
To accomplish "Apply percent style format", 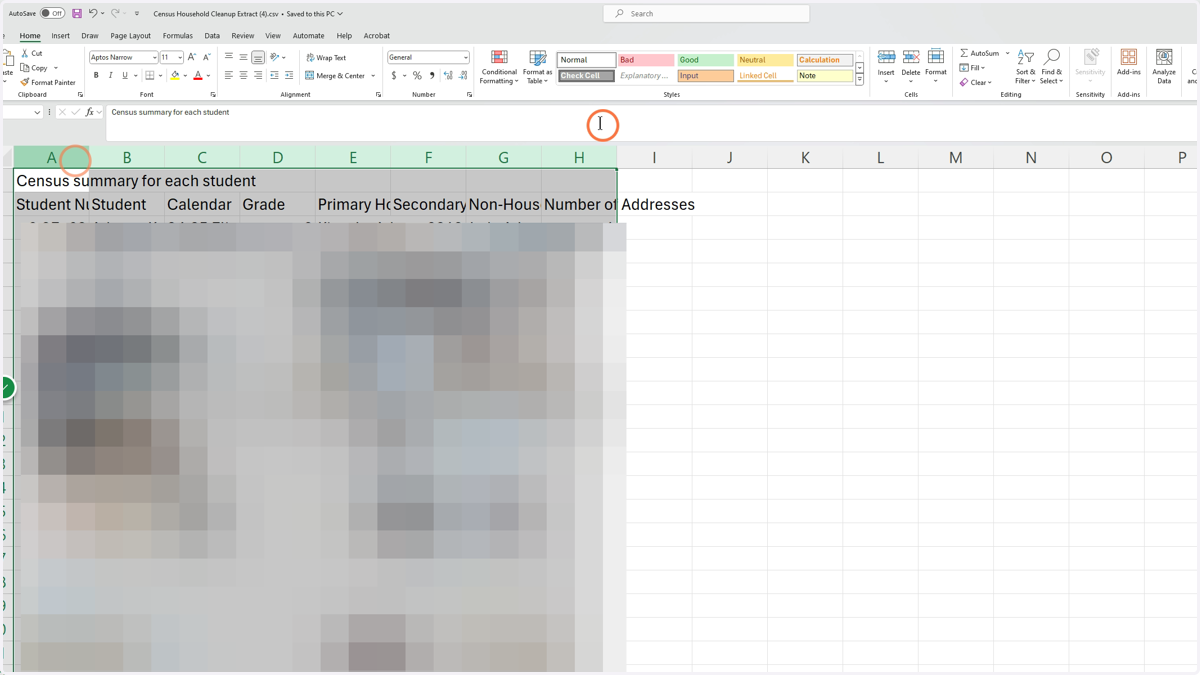I will point(417,75).
